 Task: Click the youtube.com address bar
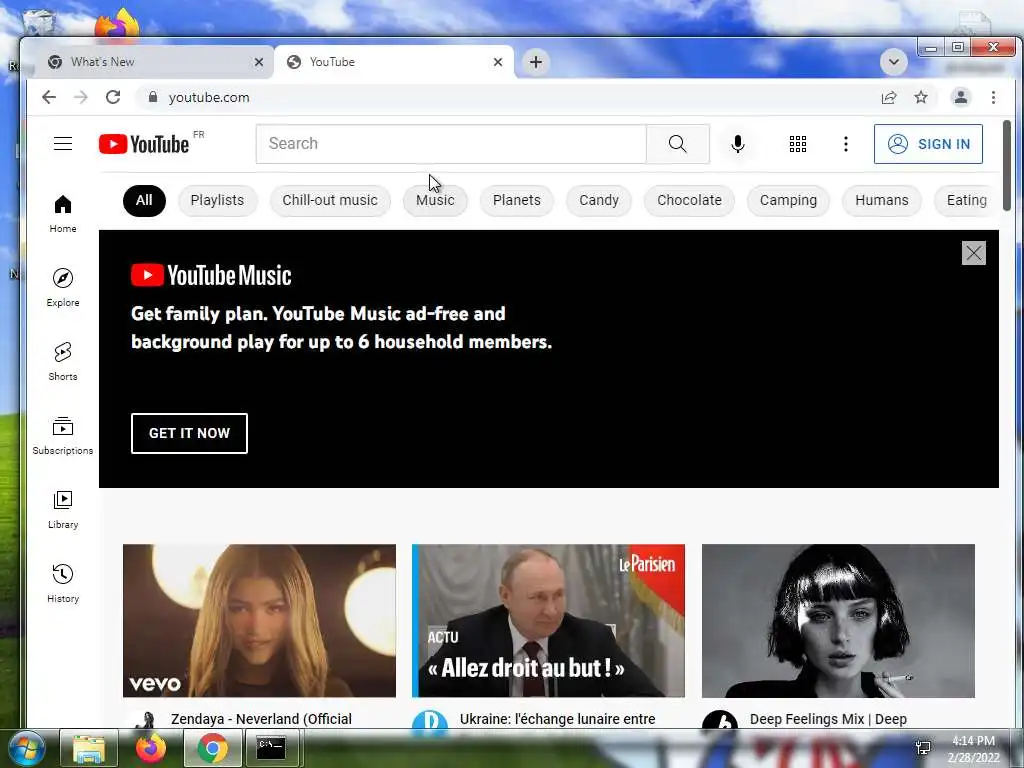click(503, 97)
